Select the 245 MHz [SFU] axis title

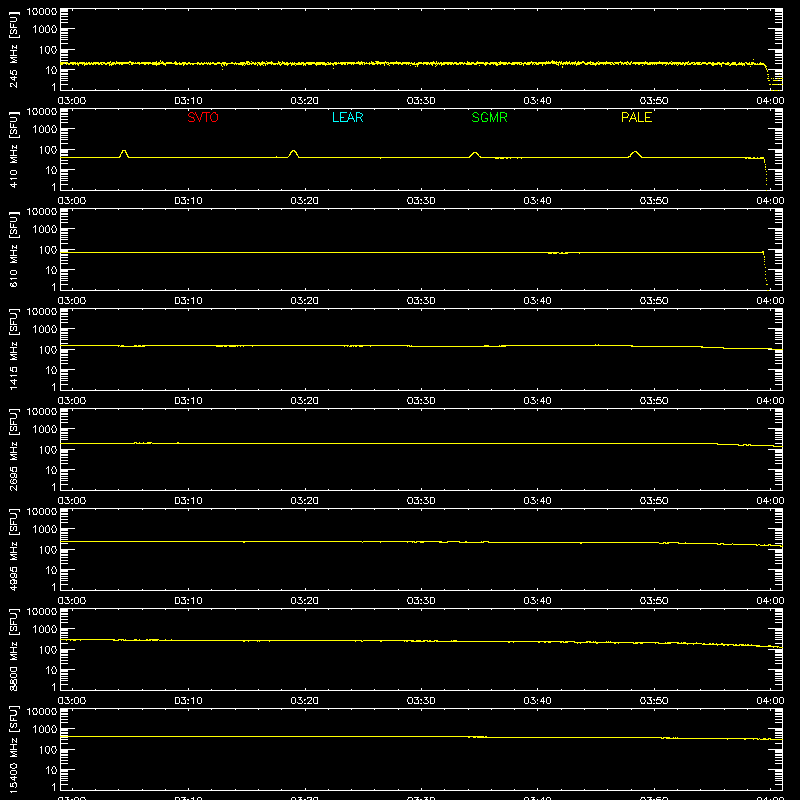pos(13,49)
